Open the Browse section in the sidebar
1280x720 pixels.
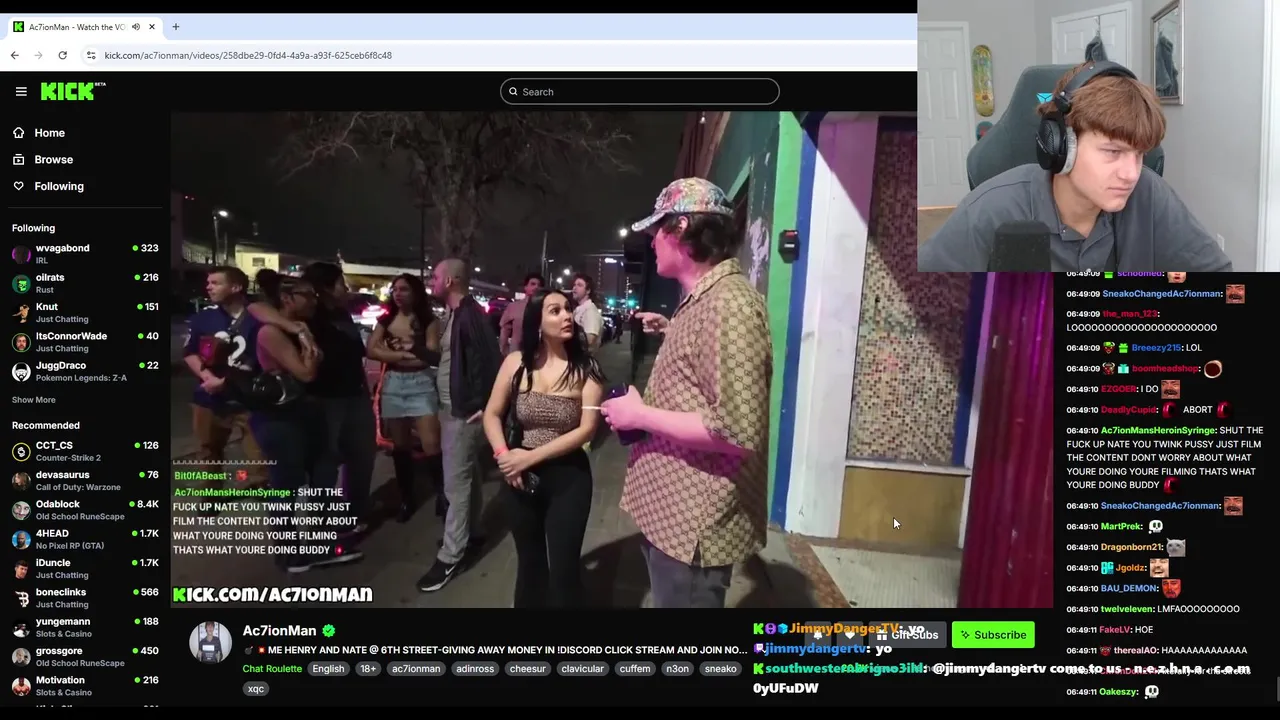coord(53,160)
